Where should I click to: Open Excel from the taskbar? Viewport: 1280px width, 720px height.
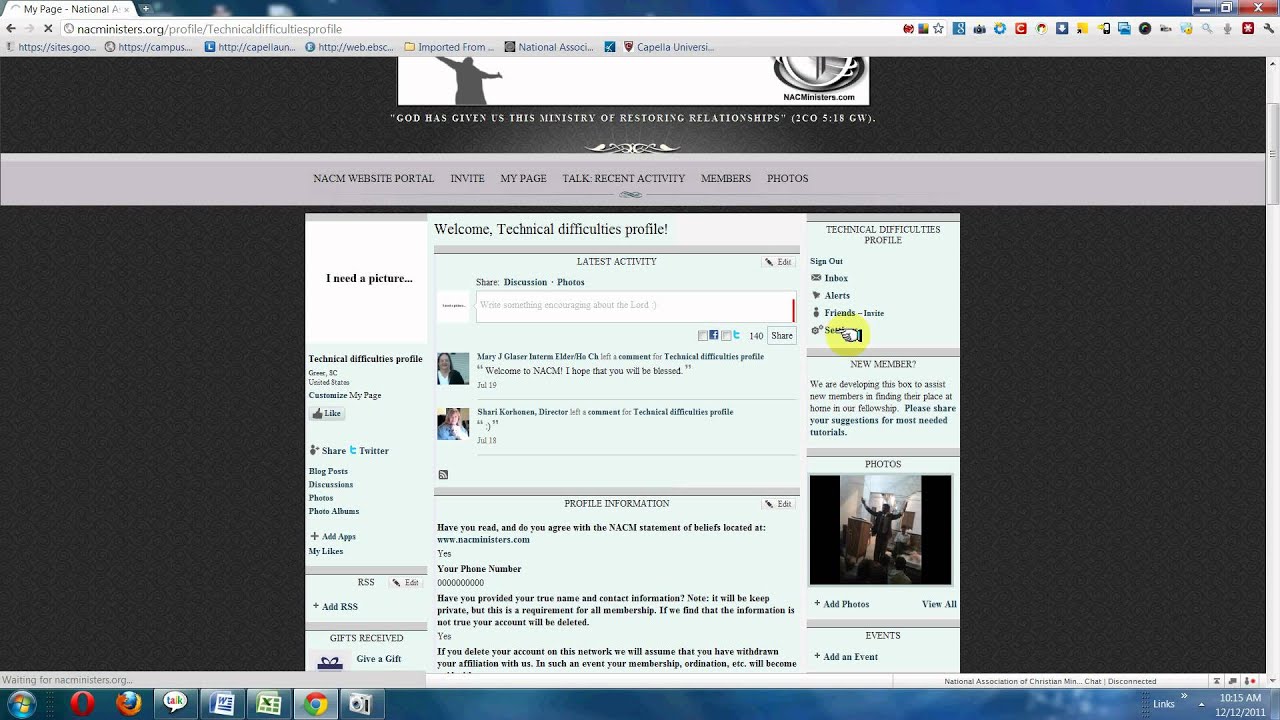268,704
